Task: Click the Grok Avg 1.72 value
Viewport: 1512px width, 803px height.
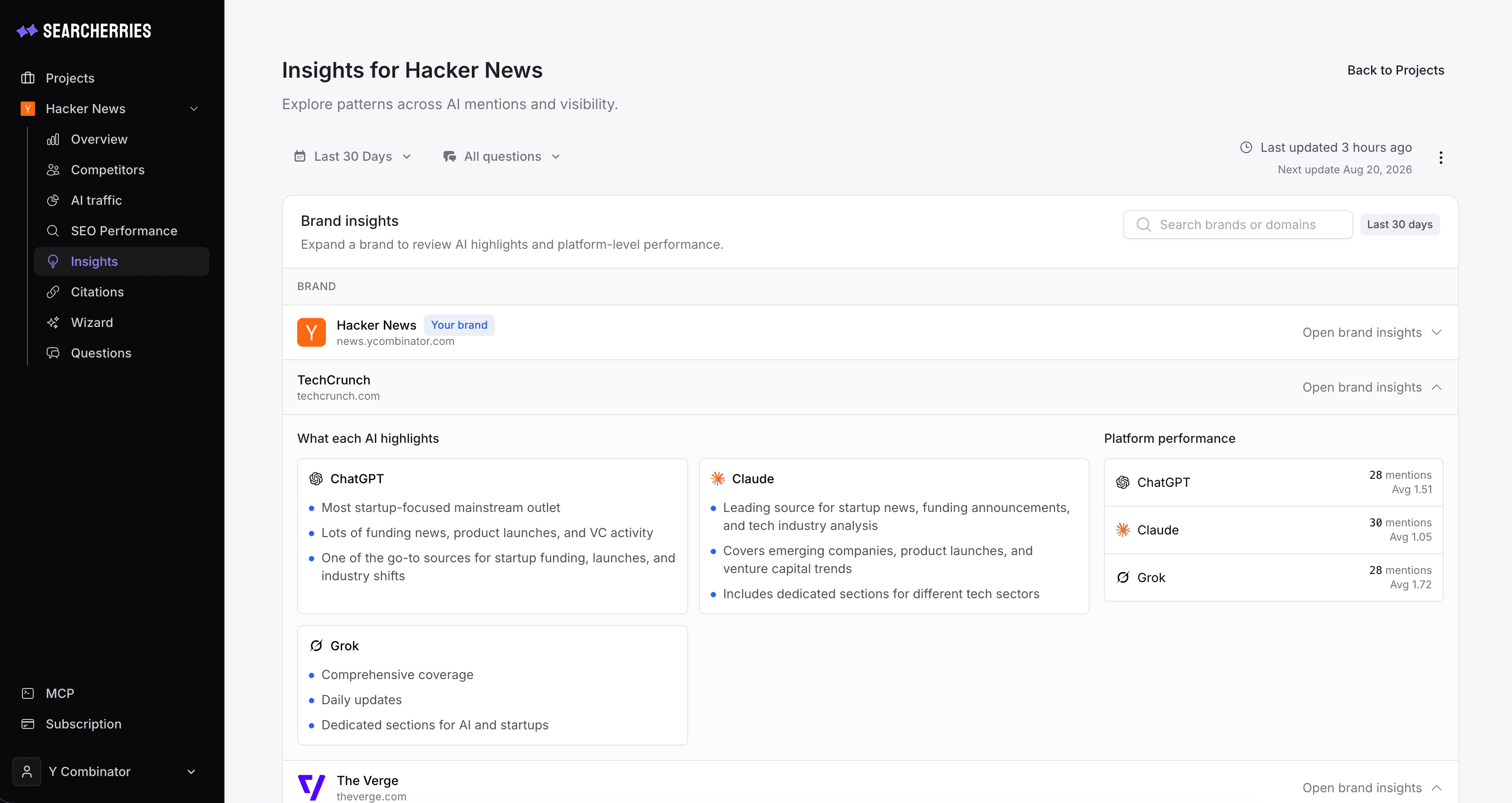Action: (1411, 585)
